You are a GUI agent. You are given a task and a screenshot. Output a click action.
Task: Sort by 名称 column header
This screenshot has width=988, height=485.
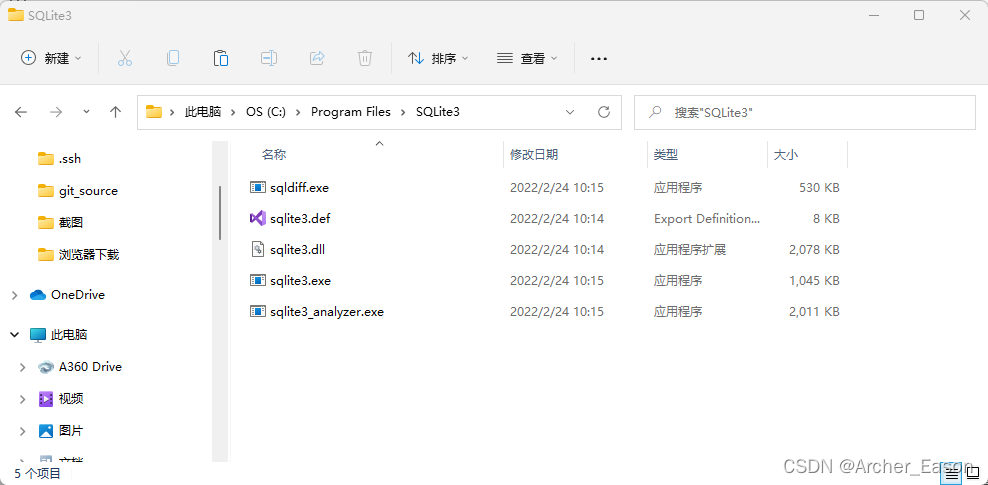tap(274, 154)
